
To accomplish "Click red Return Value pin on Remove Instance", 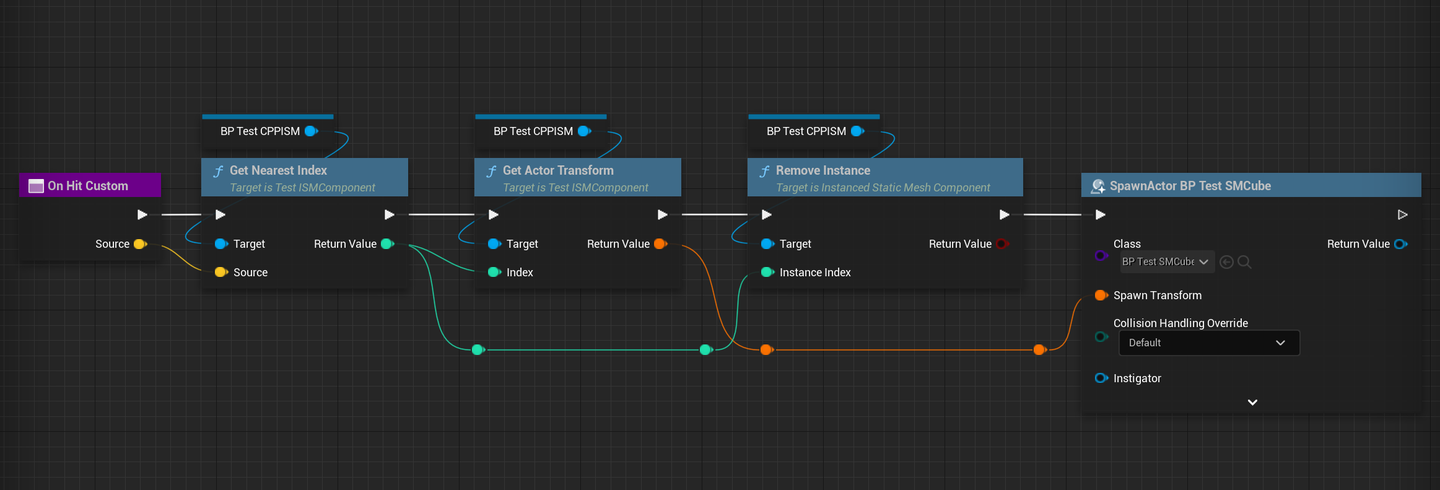I will (x=1002, y=244).
